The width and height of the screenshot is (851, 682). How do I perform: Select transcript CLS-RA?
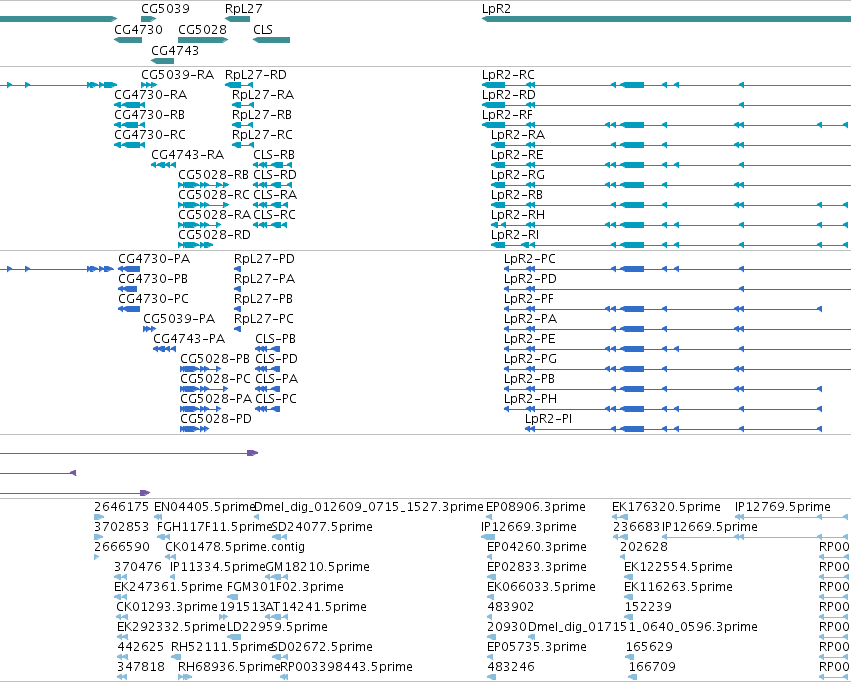275,195
